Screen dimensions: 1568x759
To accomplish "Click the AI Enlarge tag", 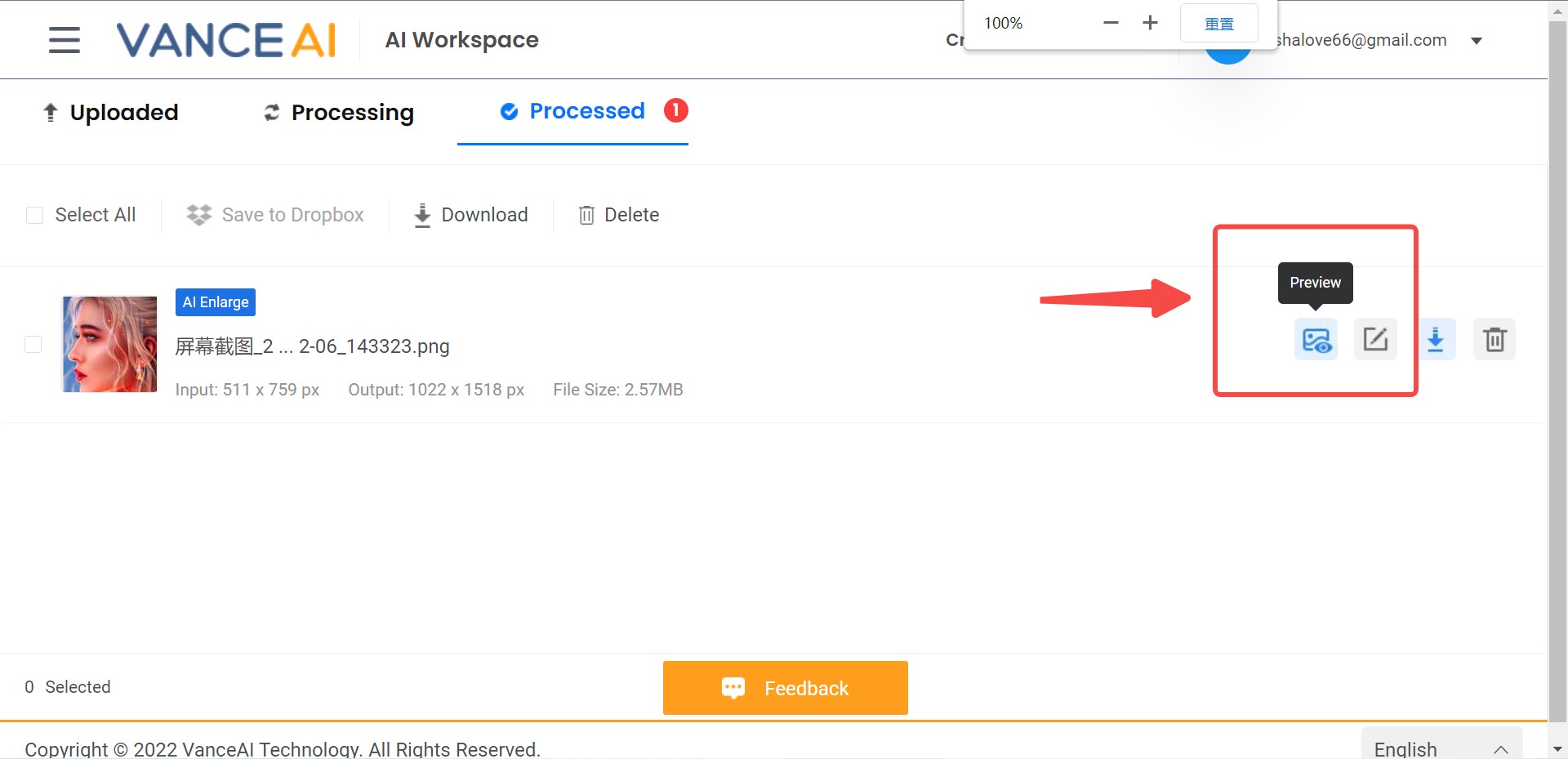I will point(216,302).
